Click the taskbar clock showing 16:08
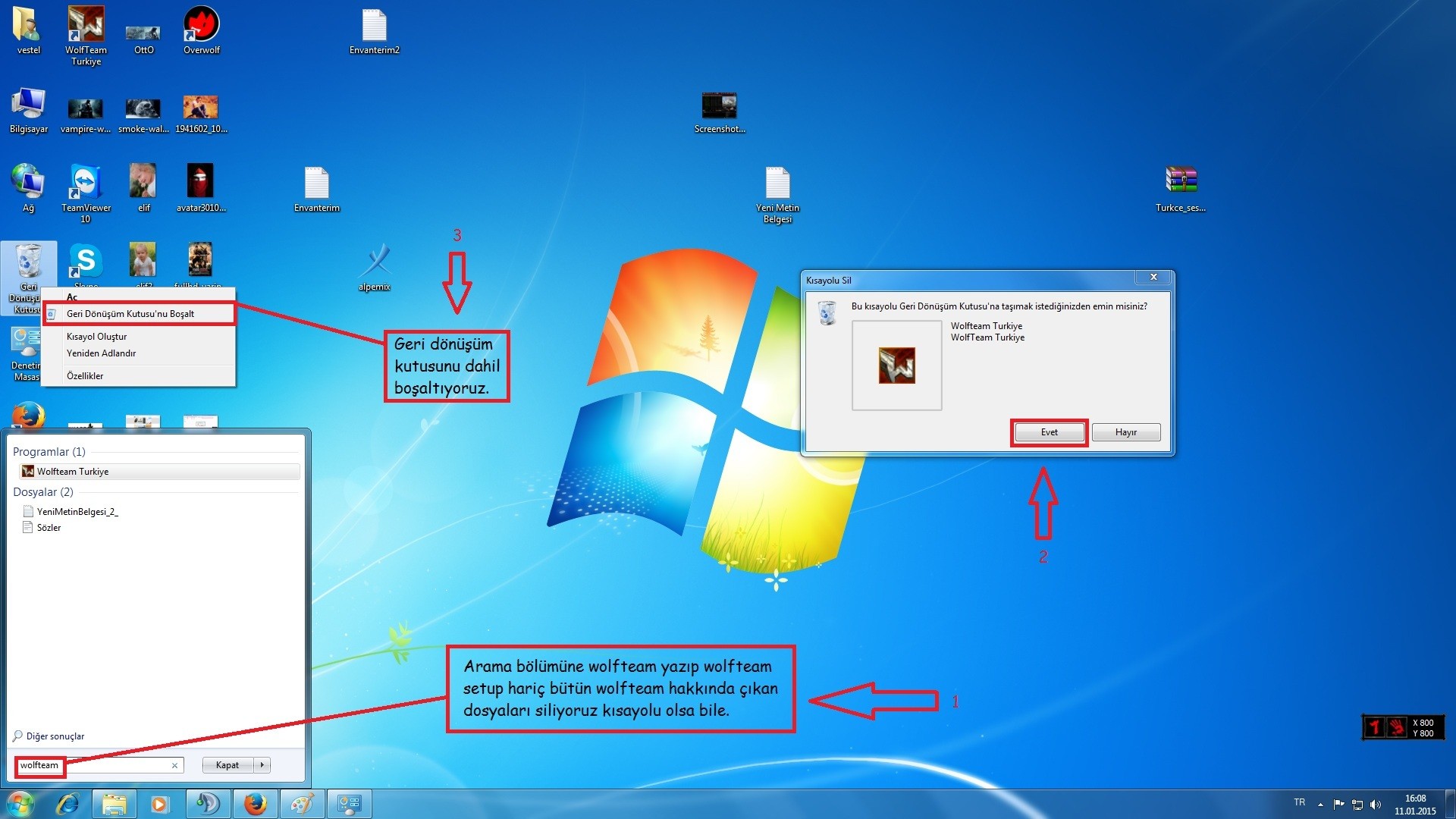This screenshot has width=1456, height=819. (x=1415, y=805)
